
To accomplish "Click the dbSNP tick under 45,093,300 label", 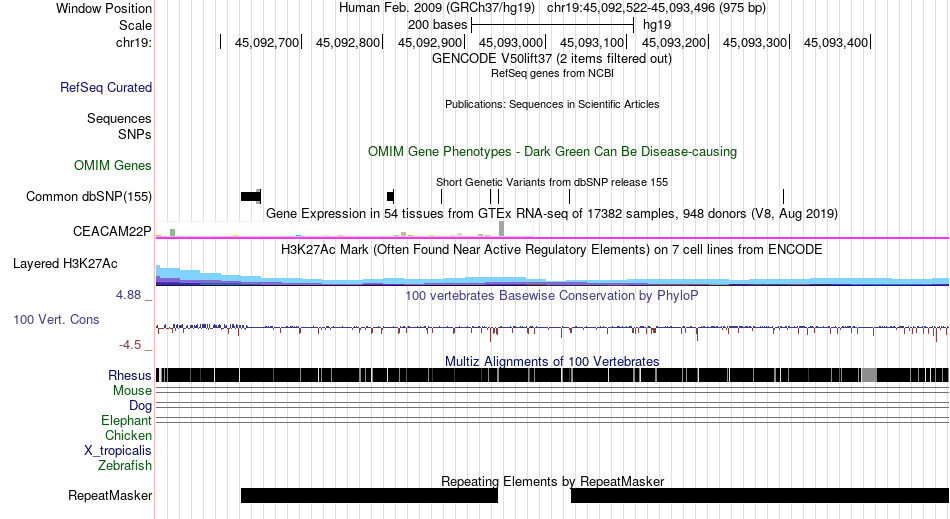I will coord(783,196).
